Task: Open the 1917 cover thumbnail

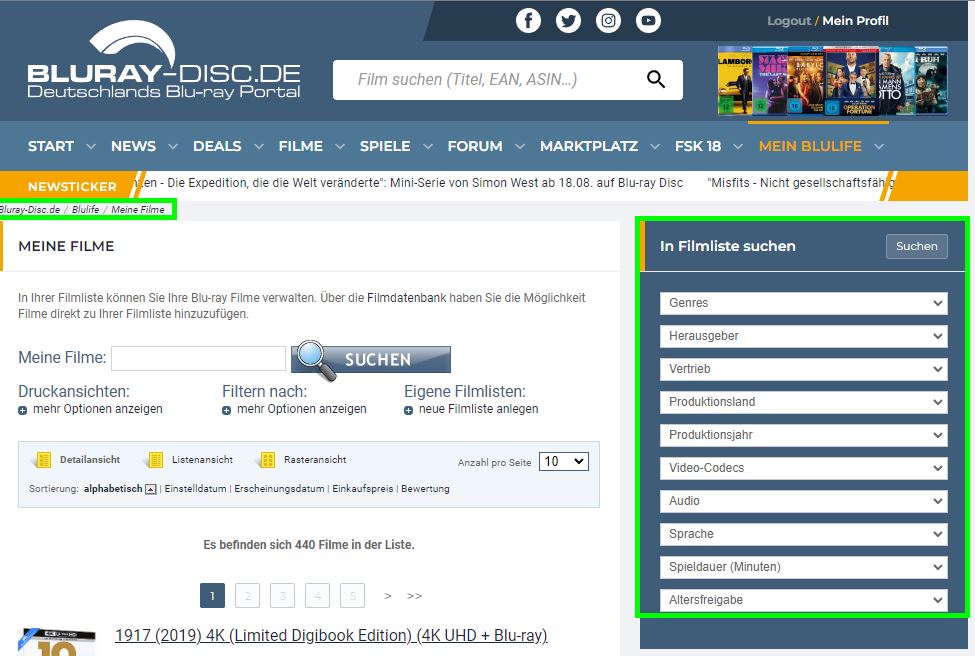Action: (x=57, y=642)
